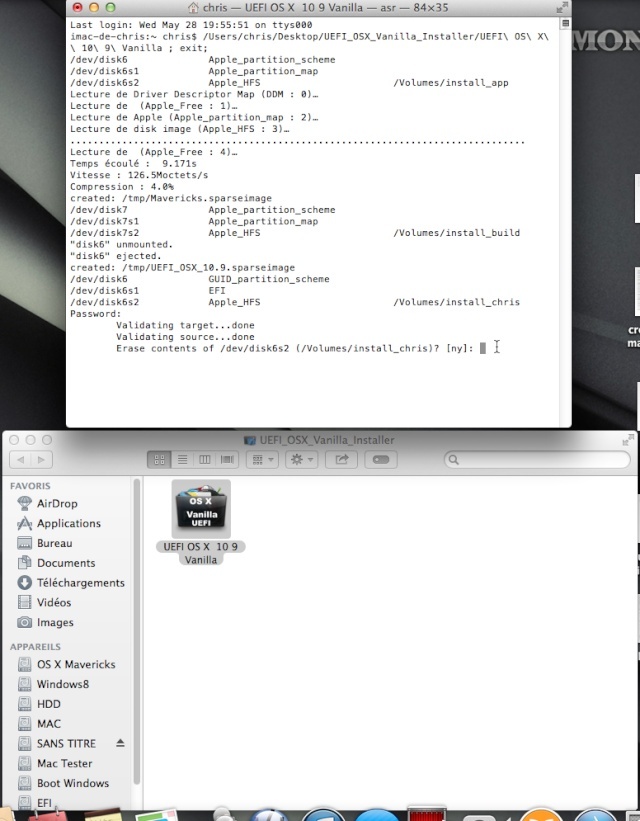Zoom the Terminal window with green button
The height and width of the screenshot is (821, 640).
(x=110, y=7)
